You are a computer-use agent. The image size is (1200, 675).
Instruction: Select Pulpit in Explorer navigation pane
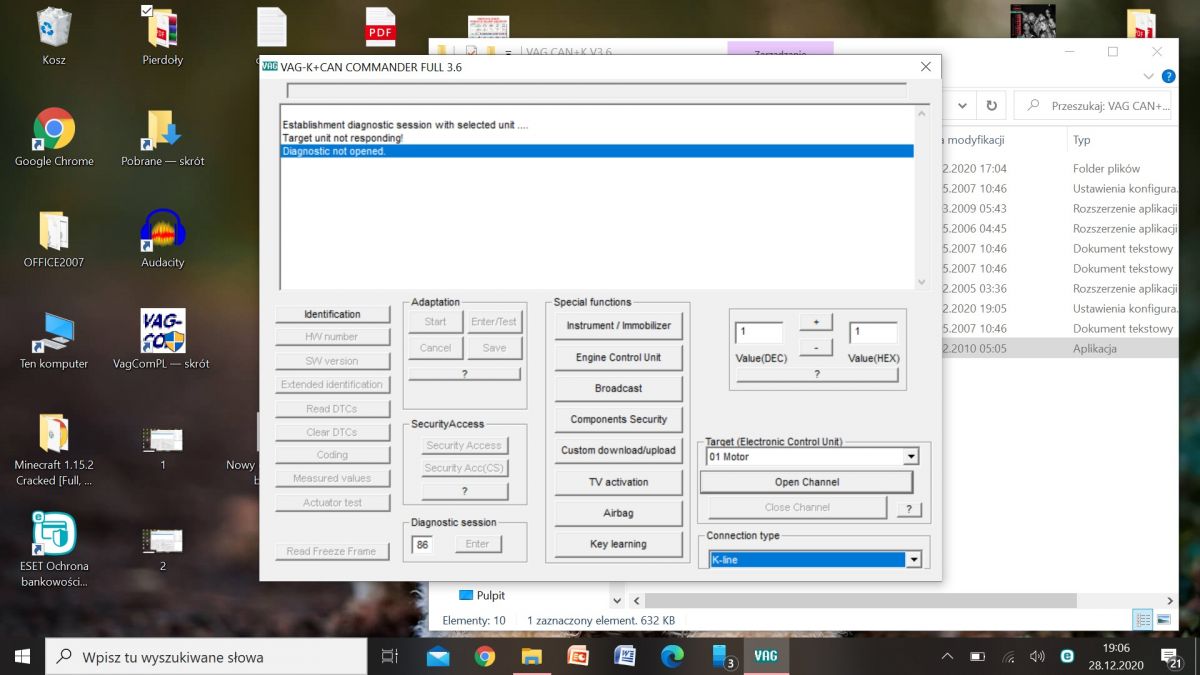pos(482,595)
